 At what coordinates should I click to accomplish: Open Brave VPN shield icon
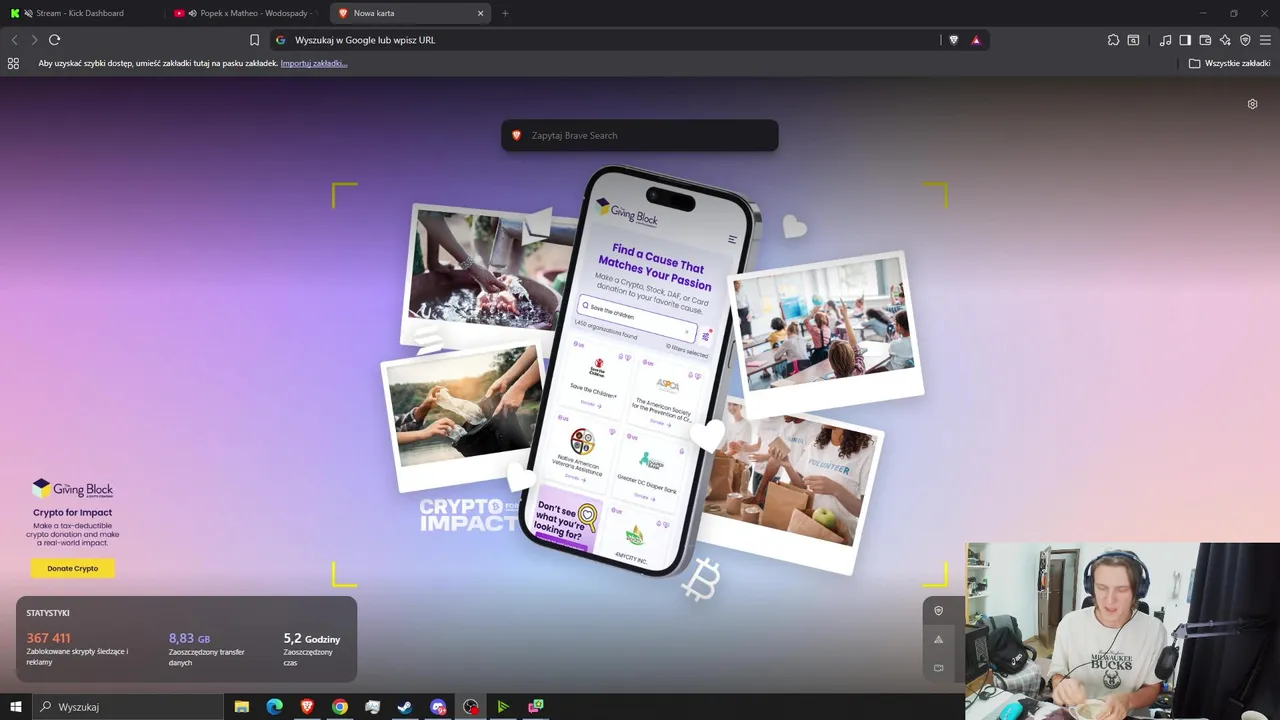point(1245,40)
